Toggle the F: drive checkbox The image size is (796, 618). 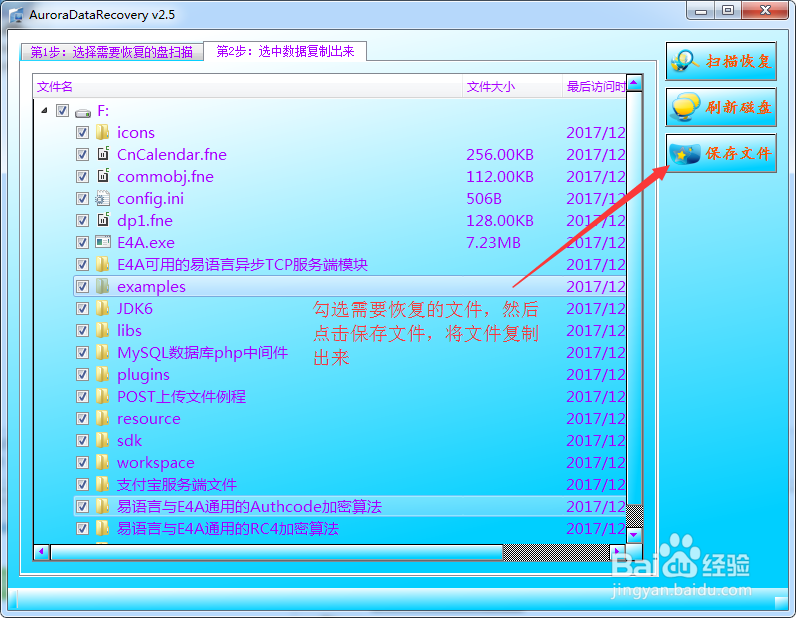[x=62, y=110]
